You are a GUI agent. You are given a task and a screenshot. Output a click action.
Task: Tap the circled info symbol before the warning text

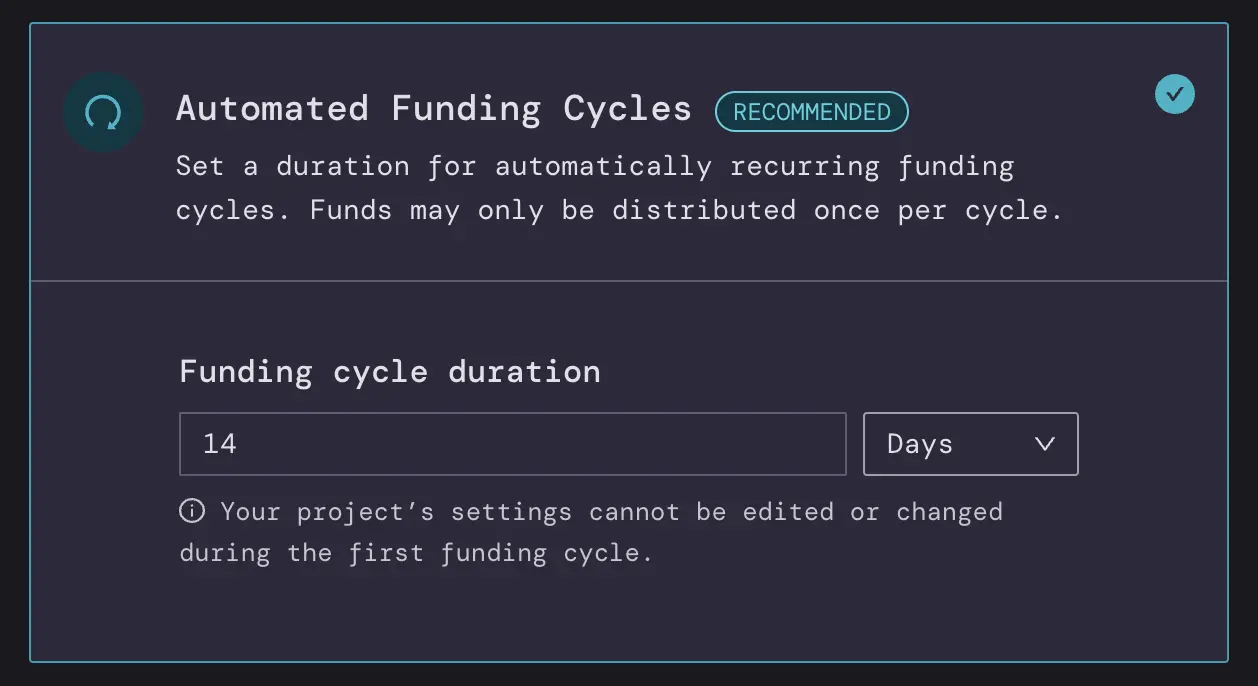click(x=191, y=511)
